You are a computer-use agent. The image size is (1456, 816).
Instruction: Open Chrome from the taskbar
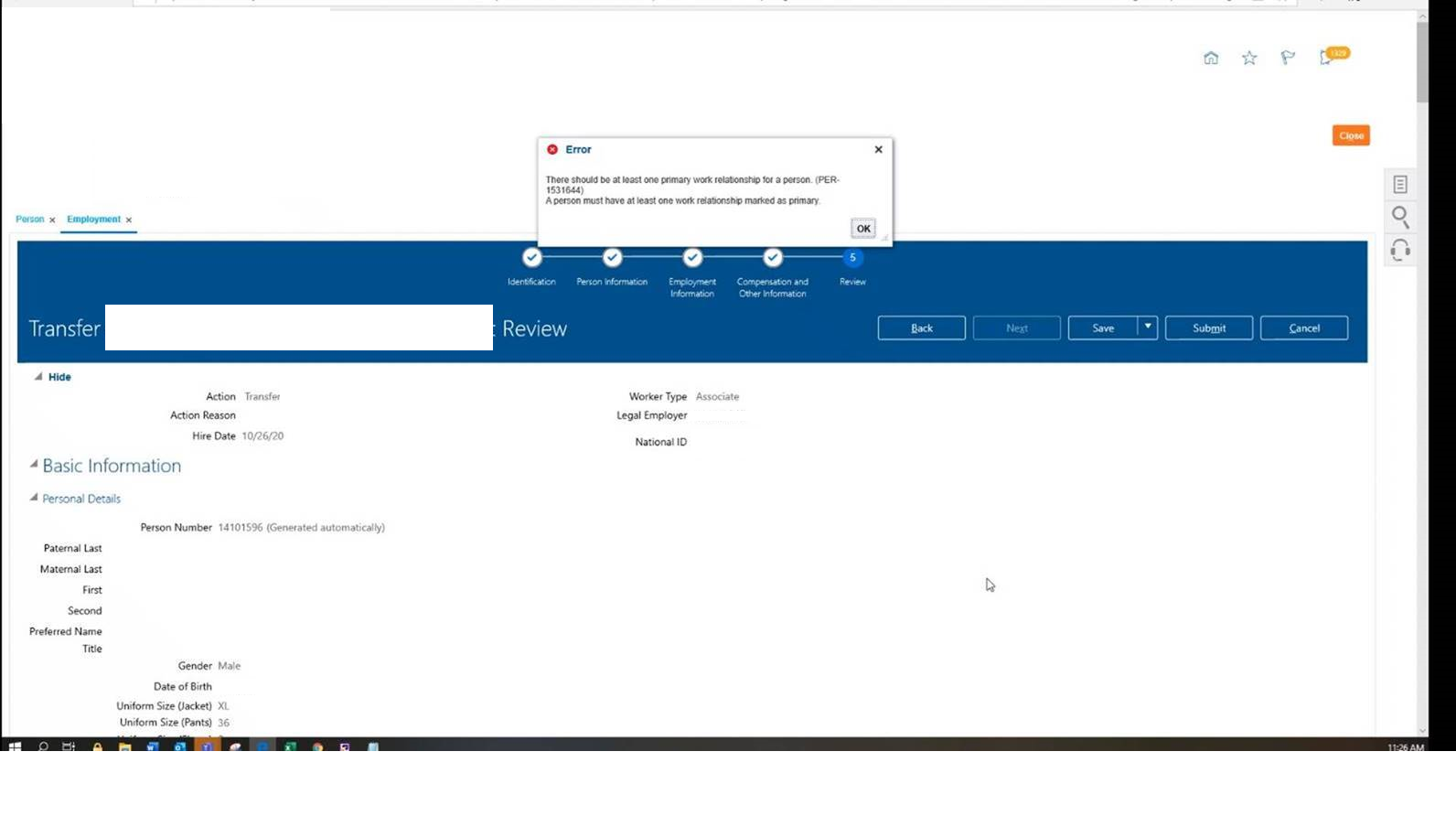tap(317, 746)
